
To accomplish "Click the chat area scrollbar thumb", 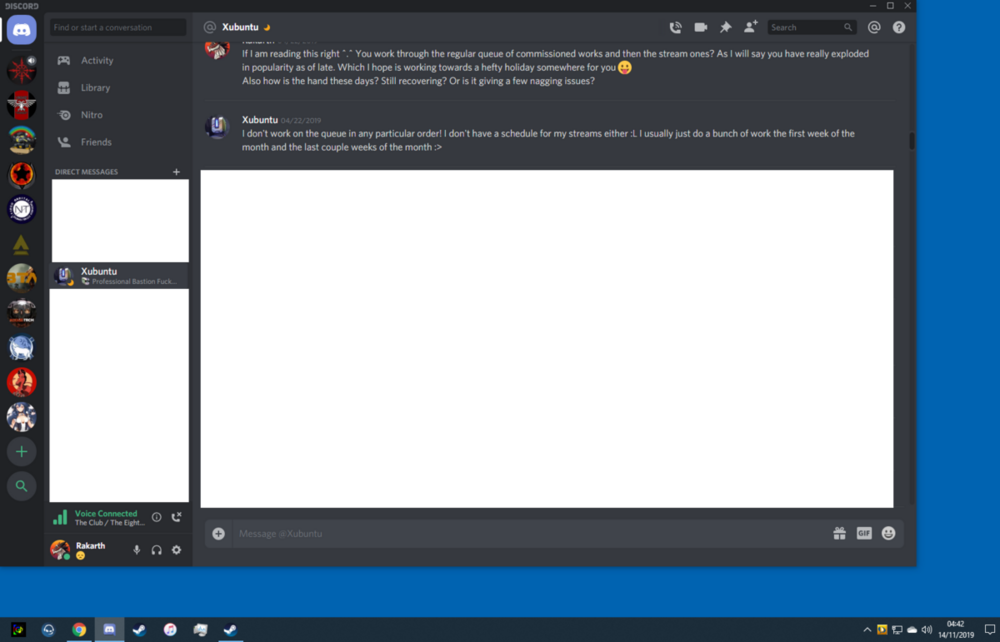I will [912, 140].
